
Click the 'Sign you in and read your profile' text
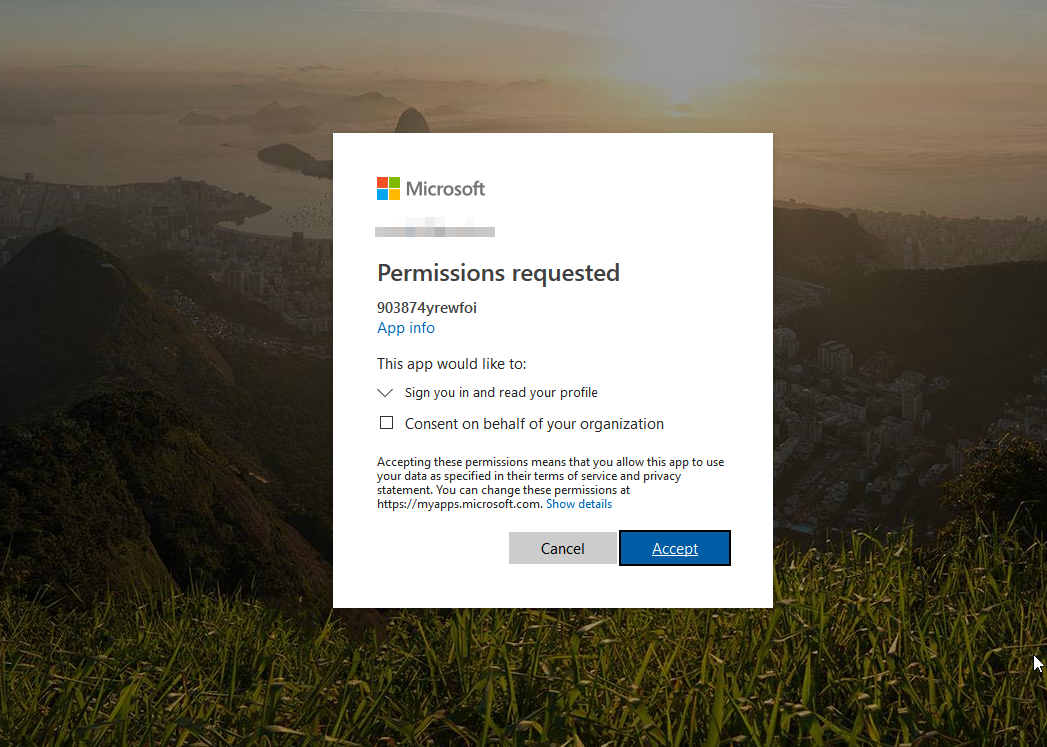[500, 392]
